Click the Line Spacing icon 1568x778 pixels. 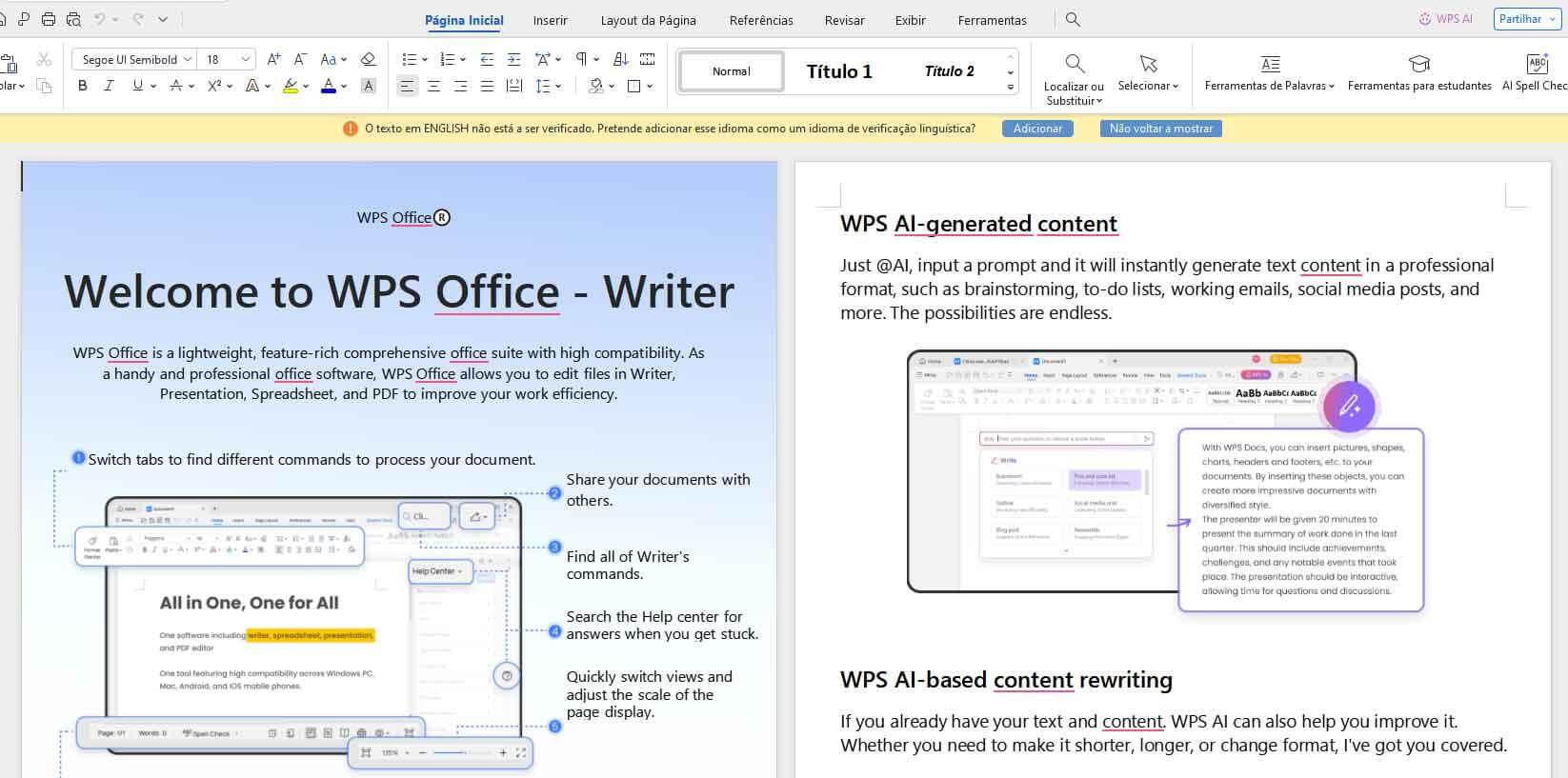pos(543,86)
